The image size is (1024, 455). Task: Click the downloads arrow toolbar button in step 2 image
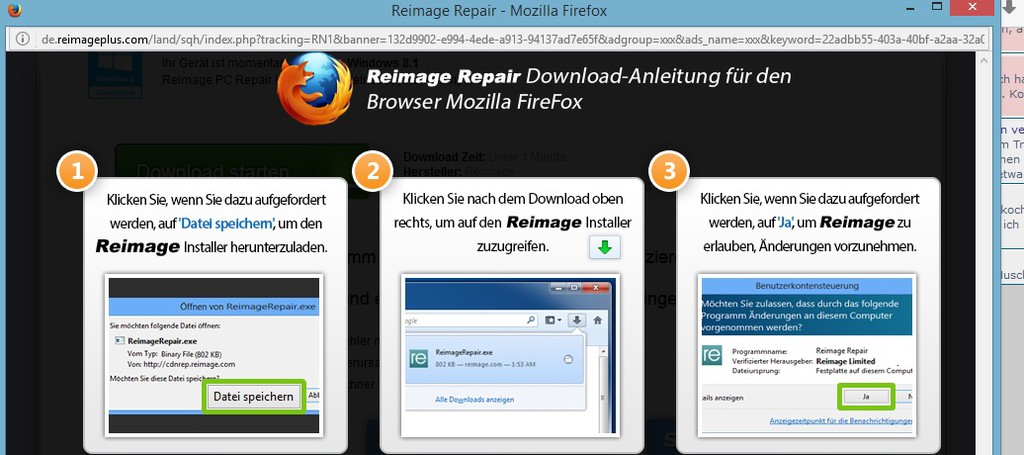[577, 321]
